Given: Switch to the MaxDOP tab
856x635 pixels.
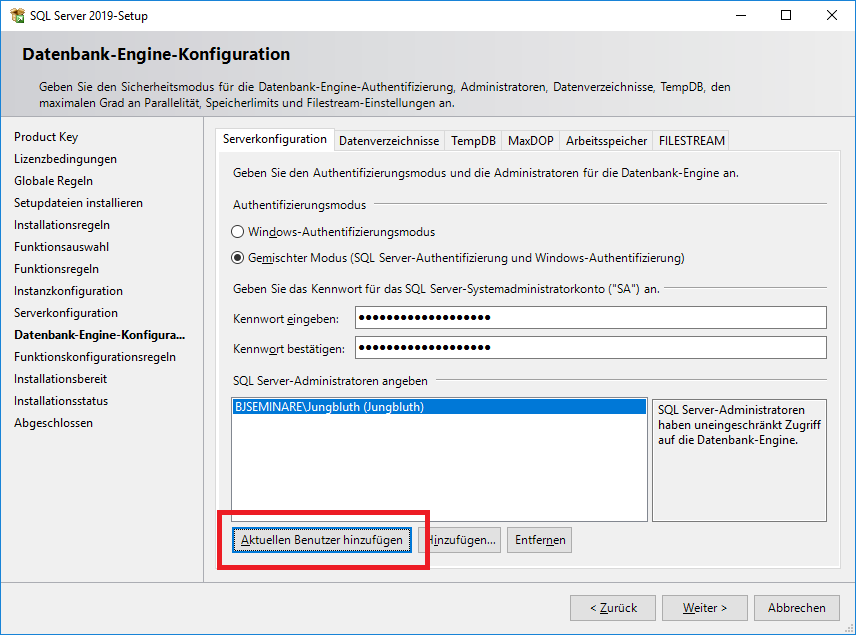Looking at the screenshot, I should pyautogui.click(x=530, y=140).
